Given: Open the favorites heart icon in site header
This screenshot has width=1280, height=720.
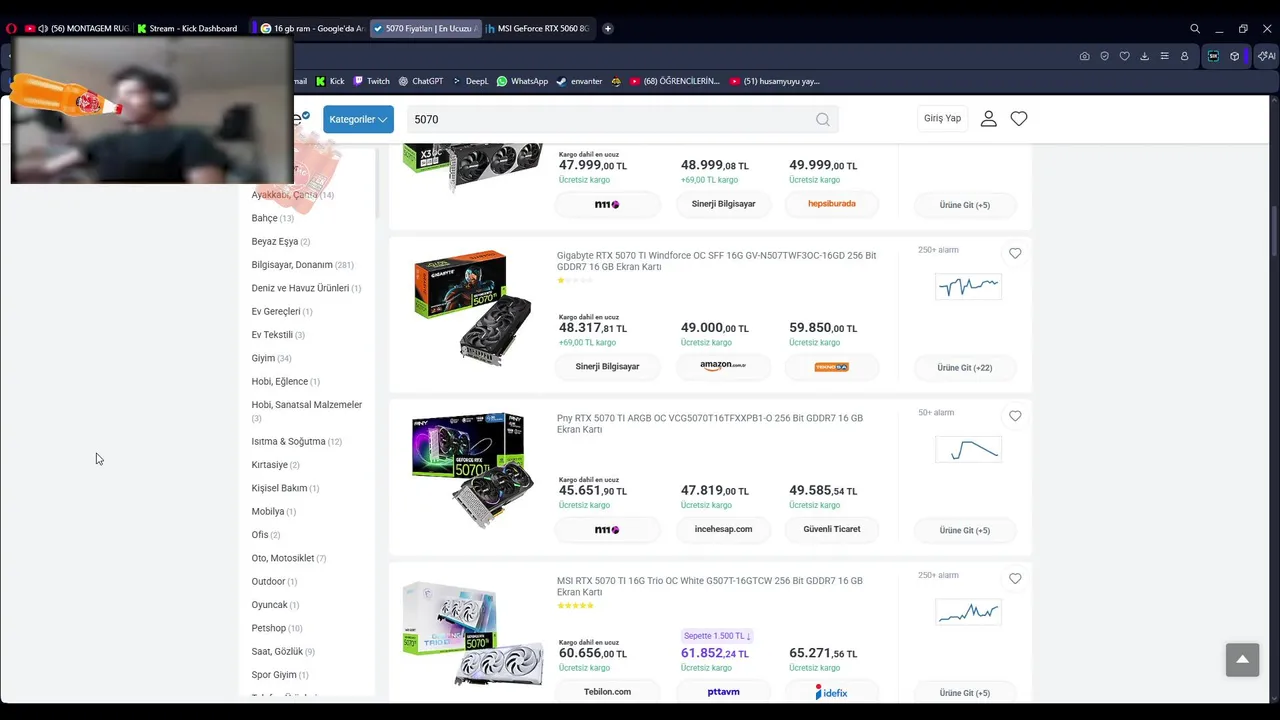Looking at the screenshot, I should pos(1019,118).
